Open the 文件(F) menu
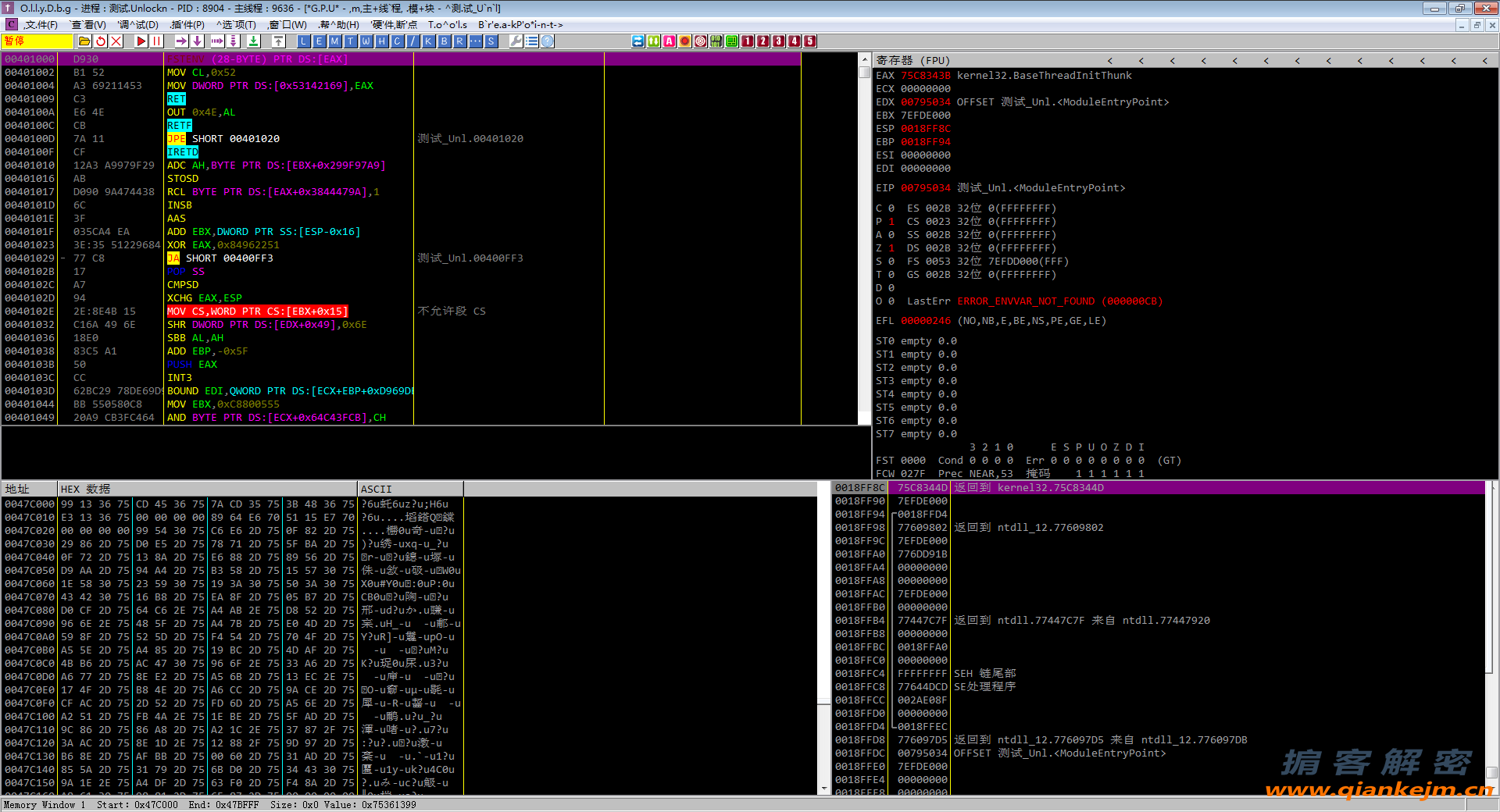 [41, 25]
